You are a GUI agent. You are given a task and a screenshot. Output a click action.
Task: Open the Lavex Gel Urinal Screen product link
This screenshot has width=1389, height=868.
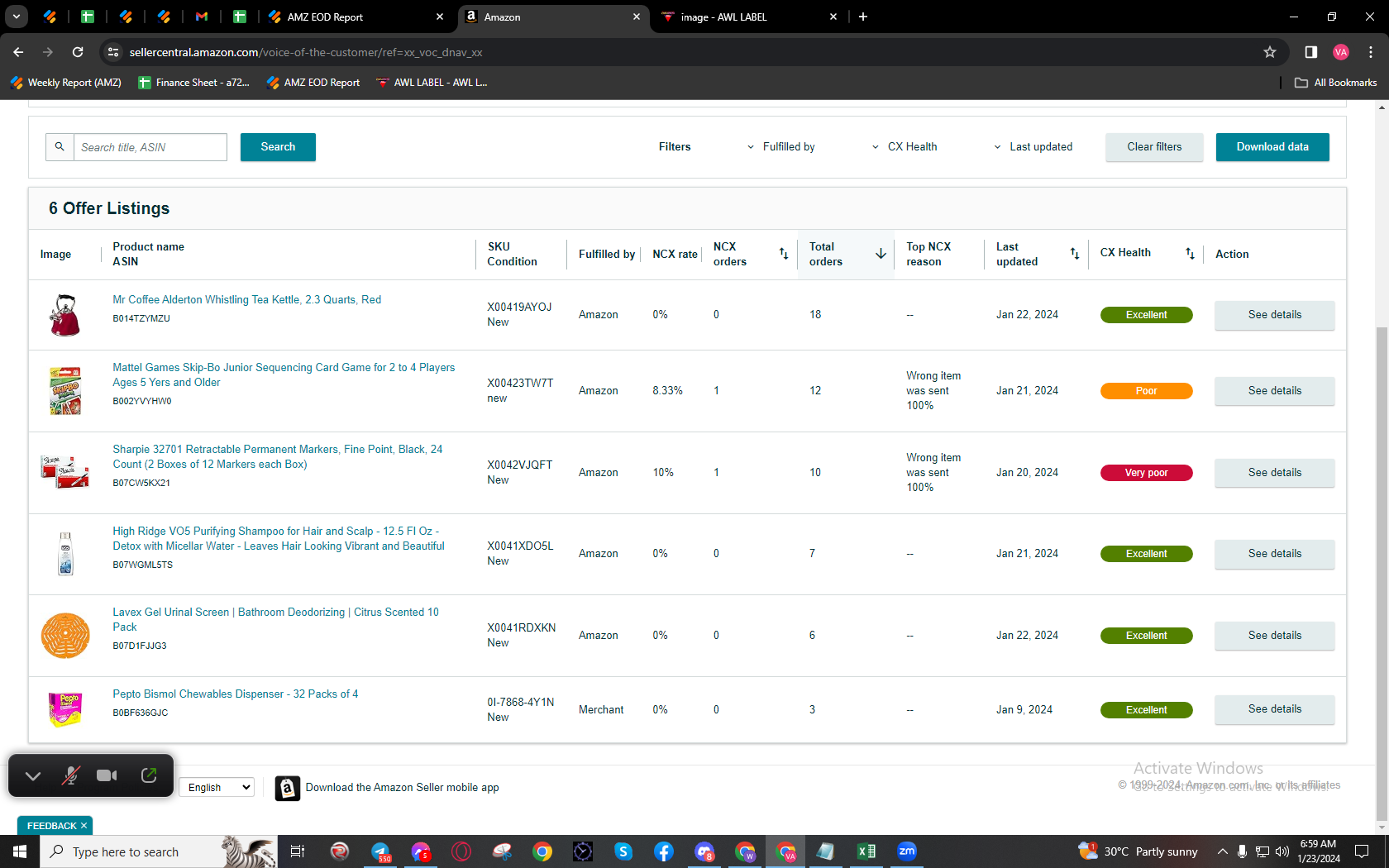[276, 620]
